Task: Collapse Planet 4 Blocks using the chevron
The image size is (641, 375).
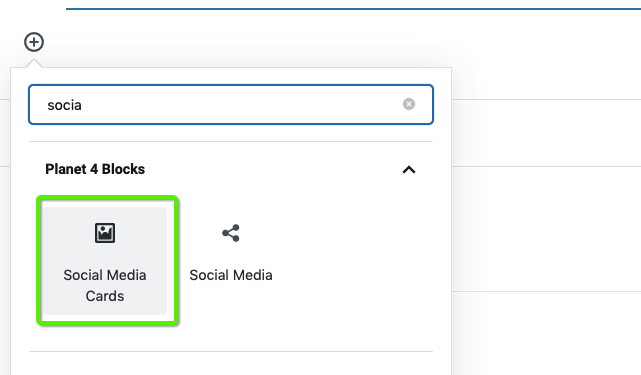Action: pos(409,170)
